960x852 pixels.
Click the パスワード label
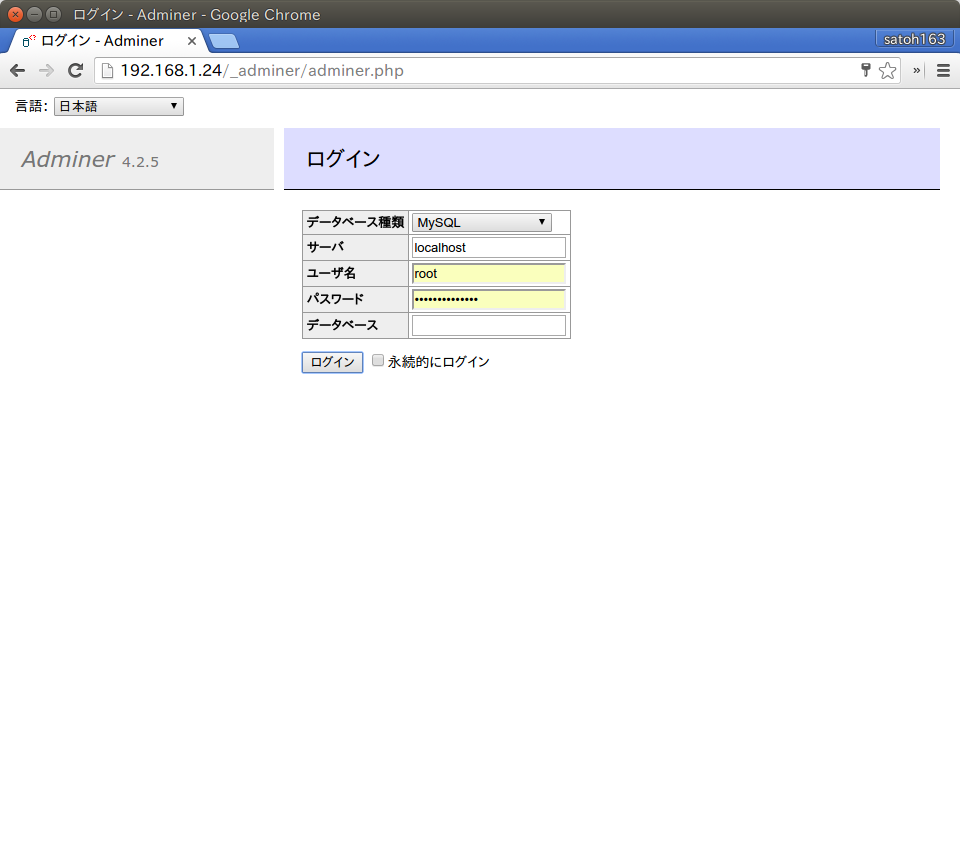(336, 299)
